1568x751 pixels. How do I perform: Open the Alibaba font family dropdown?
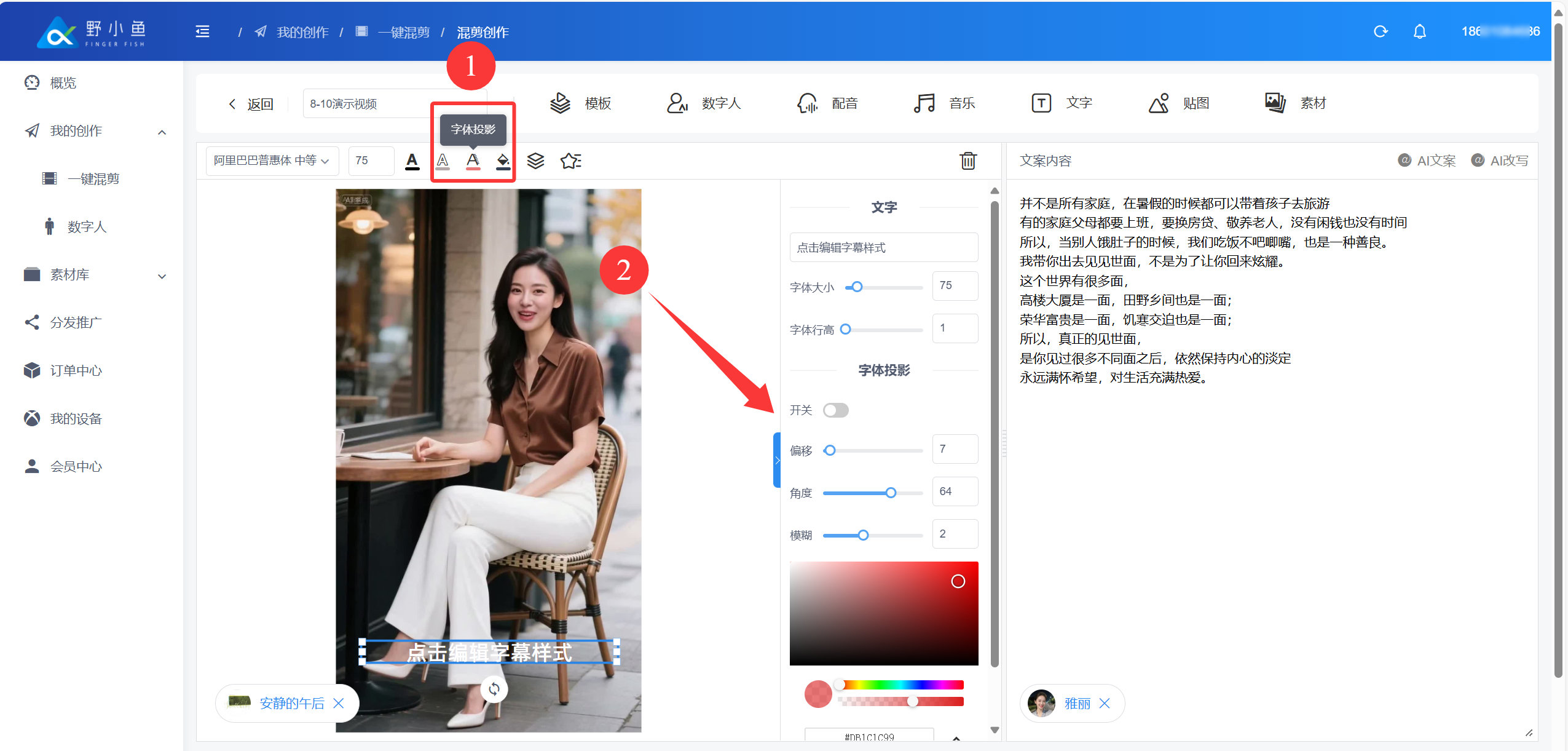point(272,161)
